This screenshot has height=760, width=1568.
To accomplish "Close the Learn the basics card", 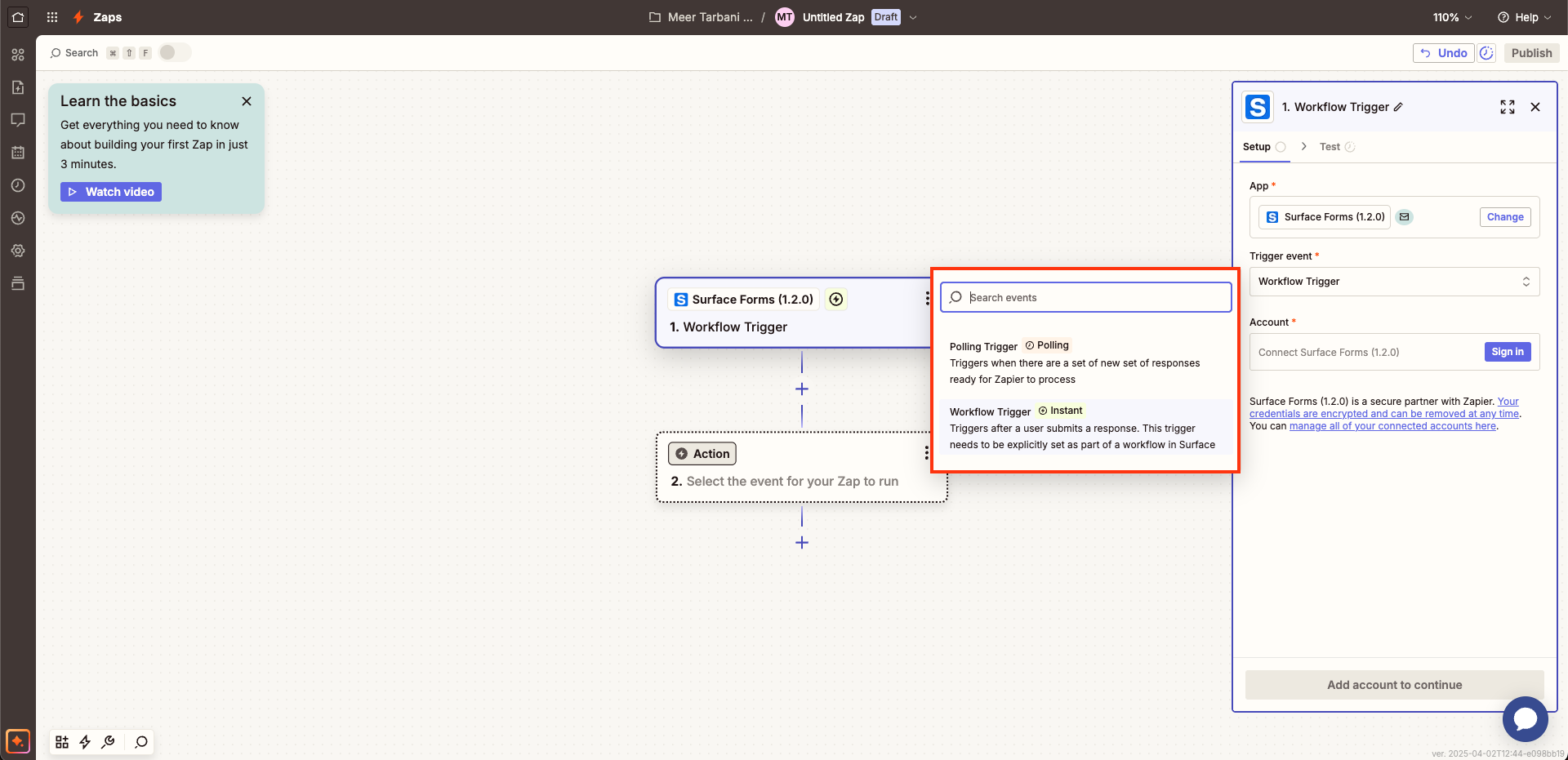I will pos(247,101).
